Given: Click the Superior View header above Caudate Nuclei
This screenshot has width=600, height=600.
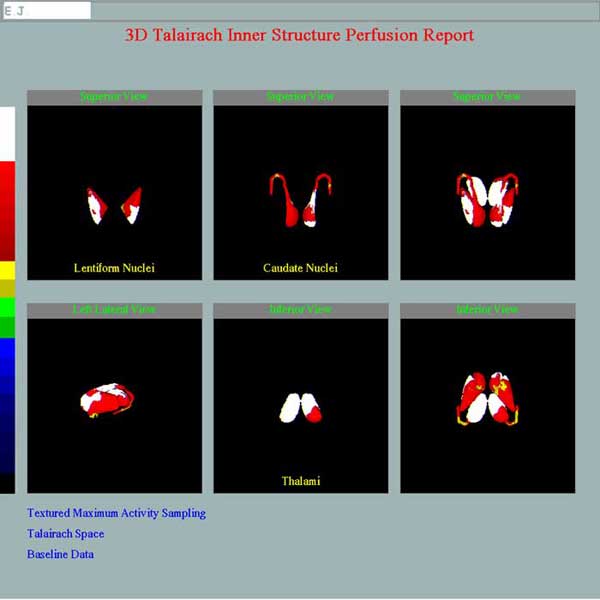Looking at the screenshot, I should (301, 97).
